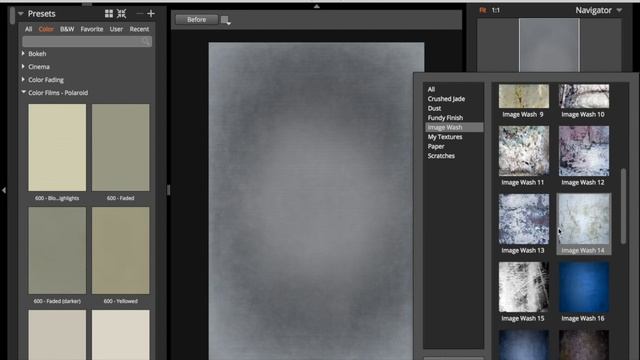Screen dimensions: 640x360
Task: Show All presets tab
Action: pos(28,29)
